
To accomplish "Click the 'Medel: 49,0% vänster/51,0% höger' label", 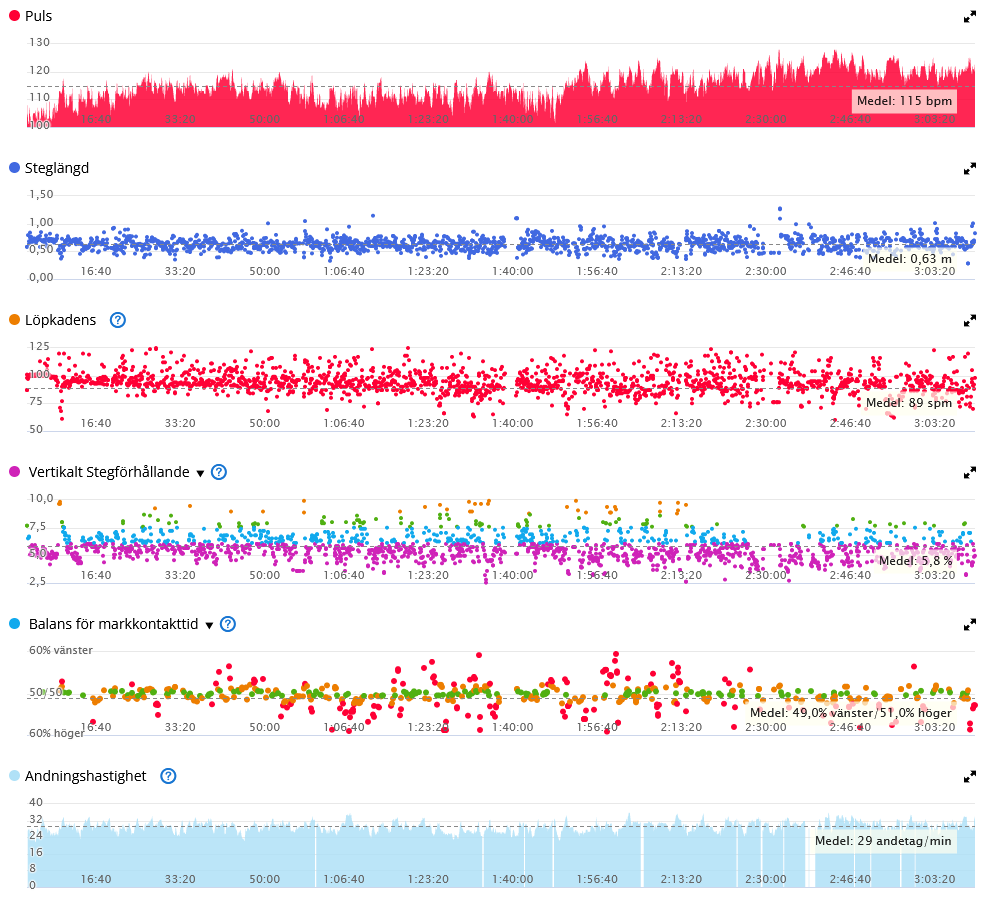I will pyautogui.click(x=851, y=713).
